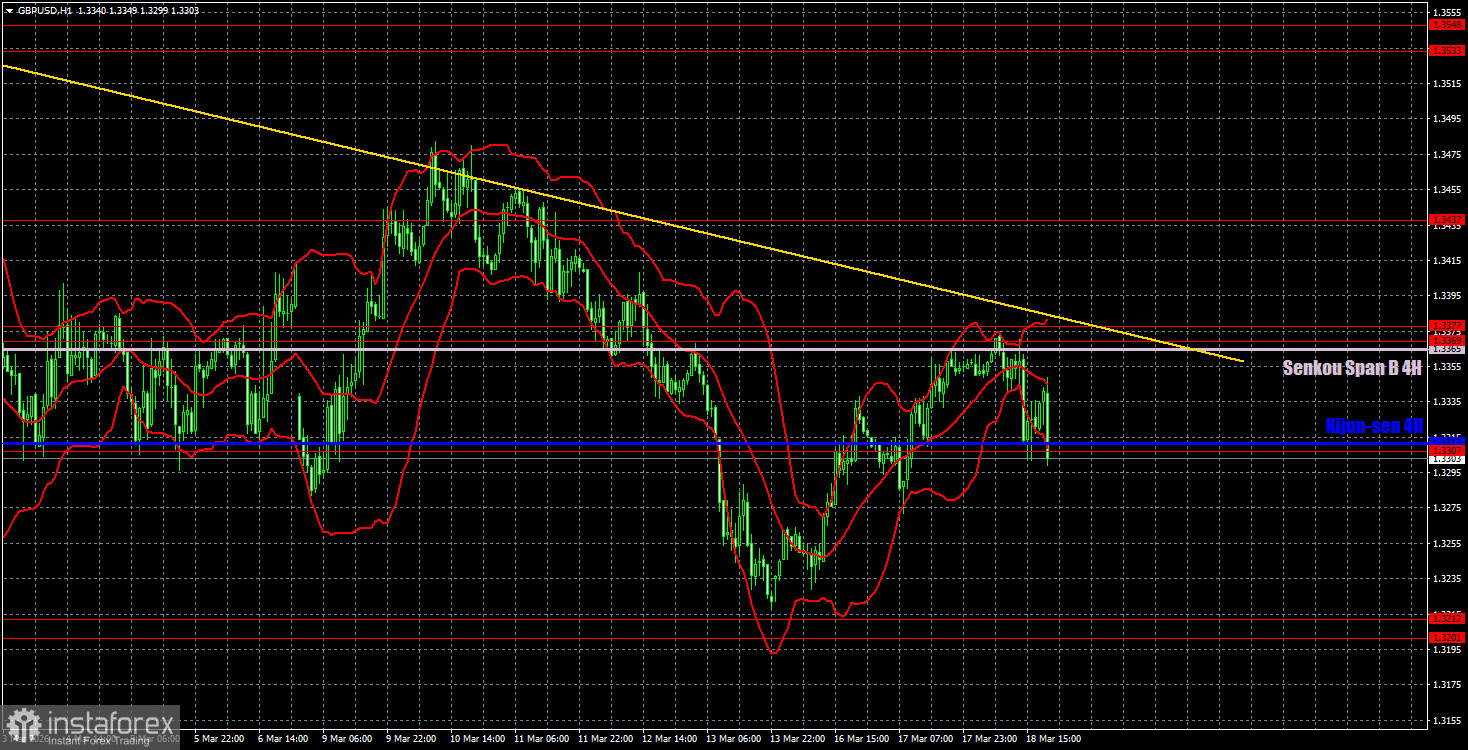Click the 1.3235 price axis label
This screenshot has height=750, width=1468.
(x=1447, y=578)
